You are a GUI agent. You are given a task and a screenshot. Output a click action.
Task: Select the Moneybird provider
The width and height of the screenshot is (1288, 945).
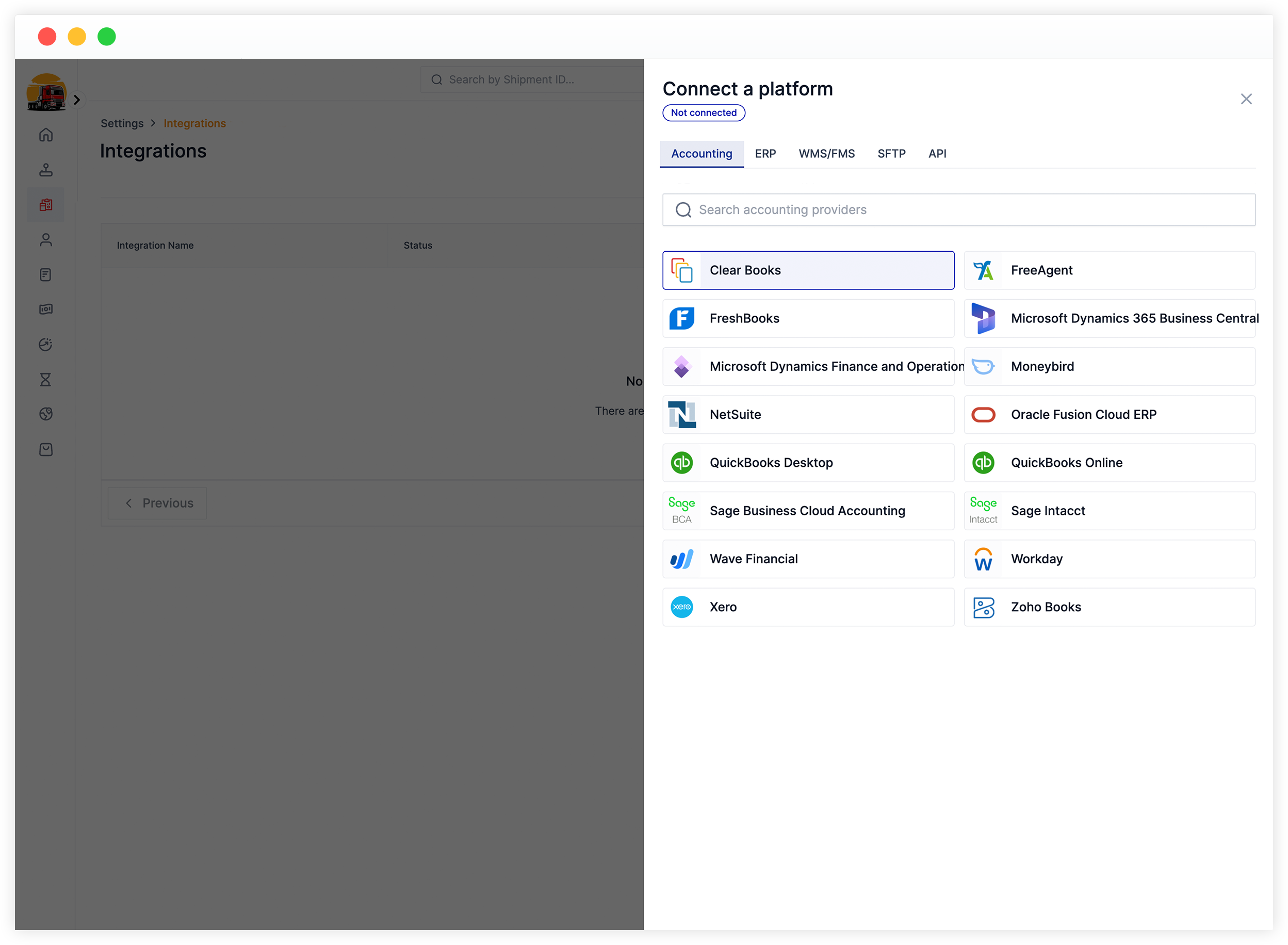click(1110, 367)
